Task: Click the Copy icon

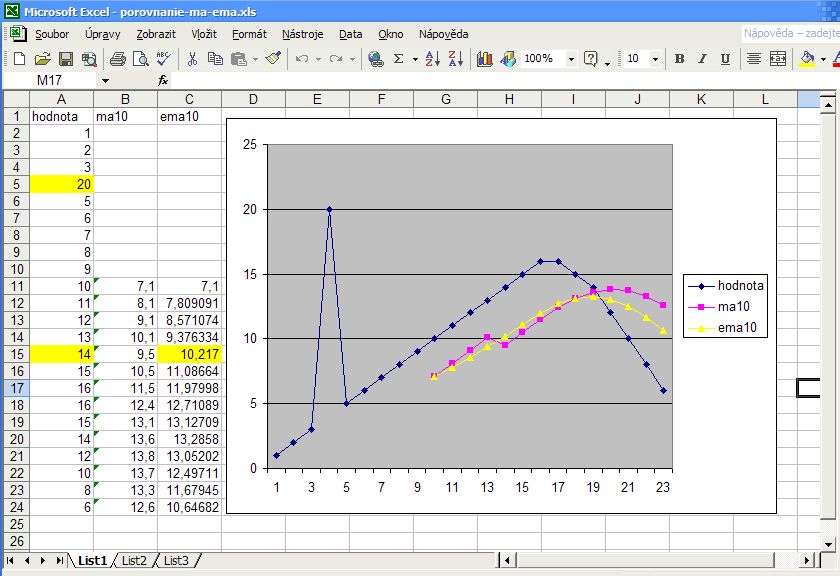Action: tap(215, 58)
